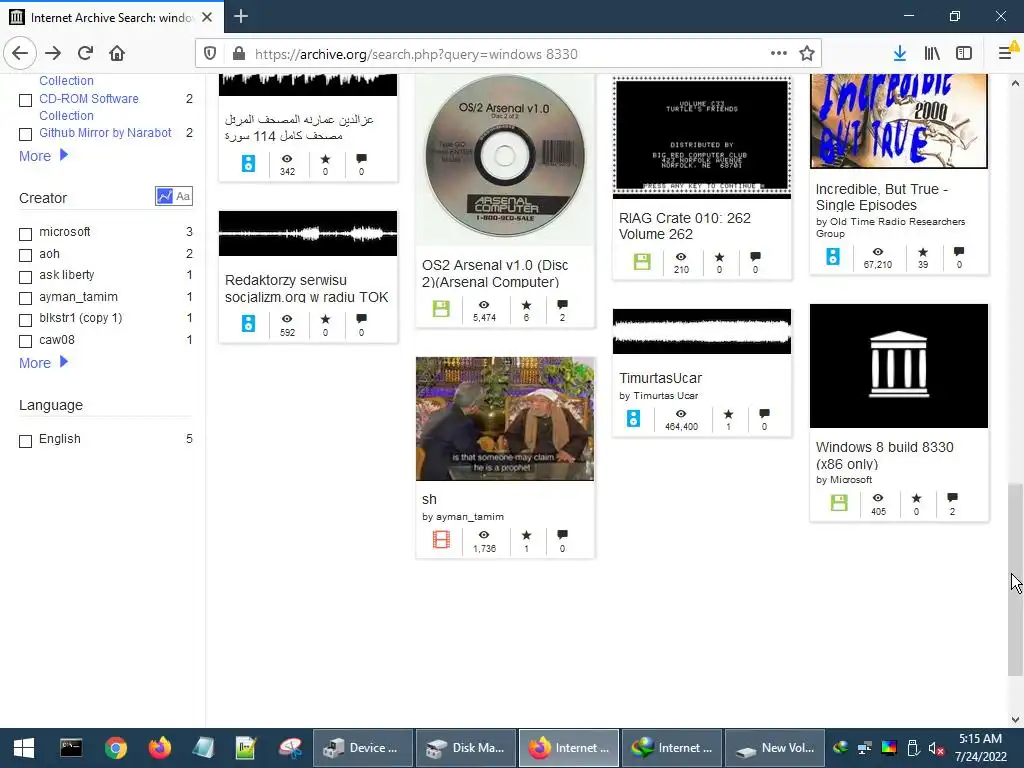Open the downloads panel

point(900,54)
